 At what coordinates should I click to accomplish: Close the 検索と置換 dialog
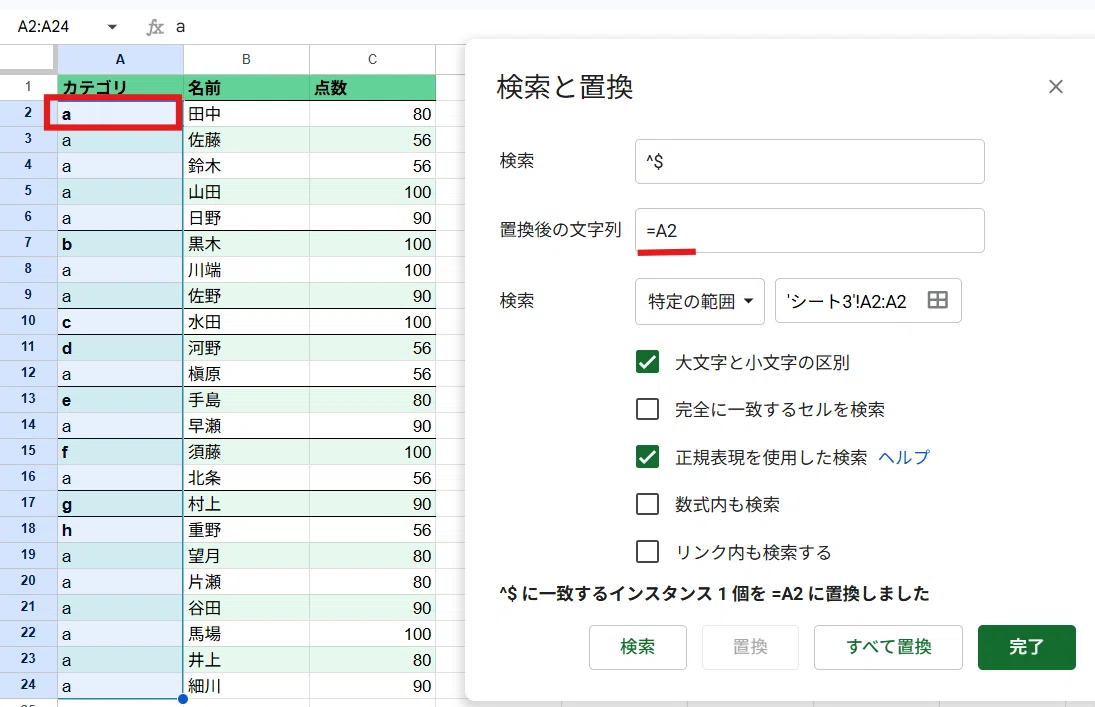pyautogui.click(x=1055, y=87)
